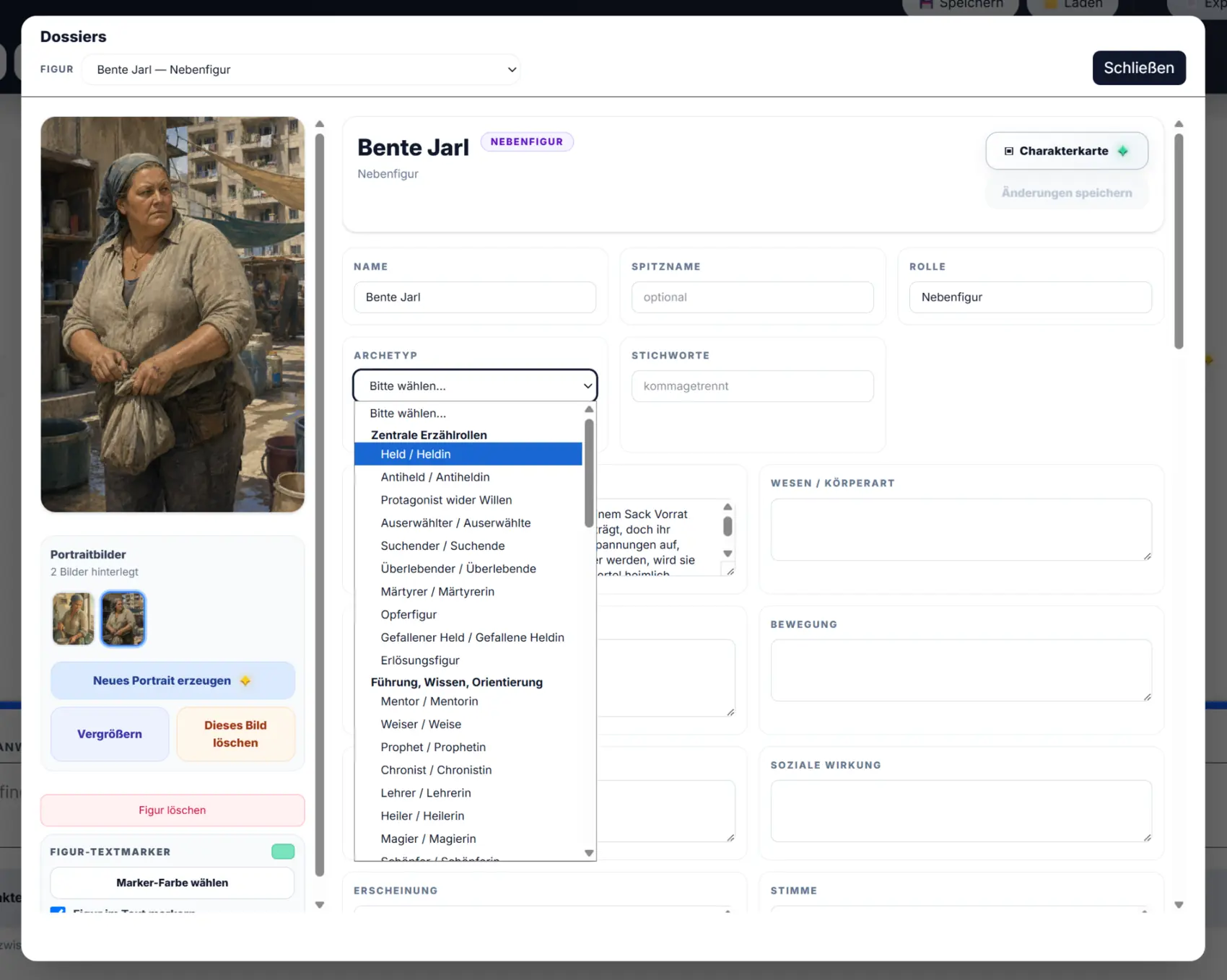Click the 'Bente Jarl' heading
The width and height of the screenshot is (1227, 980).
click(x=413, y=147)
